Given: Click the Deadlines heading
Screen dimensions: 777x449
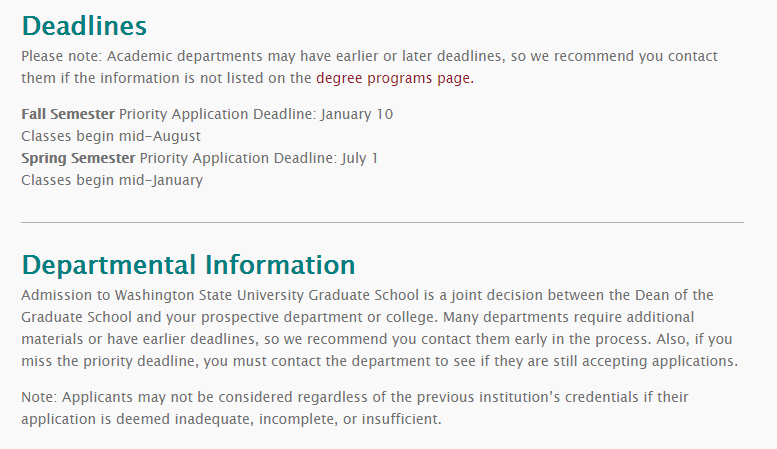Looking at the screenshot, I should [84, 26].
